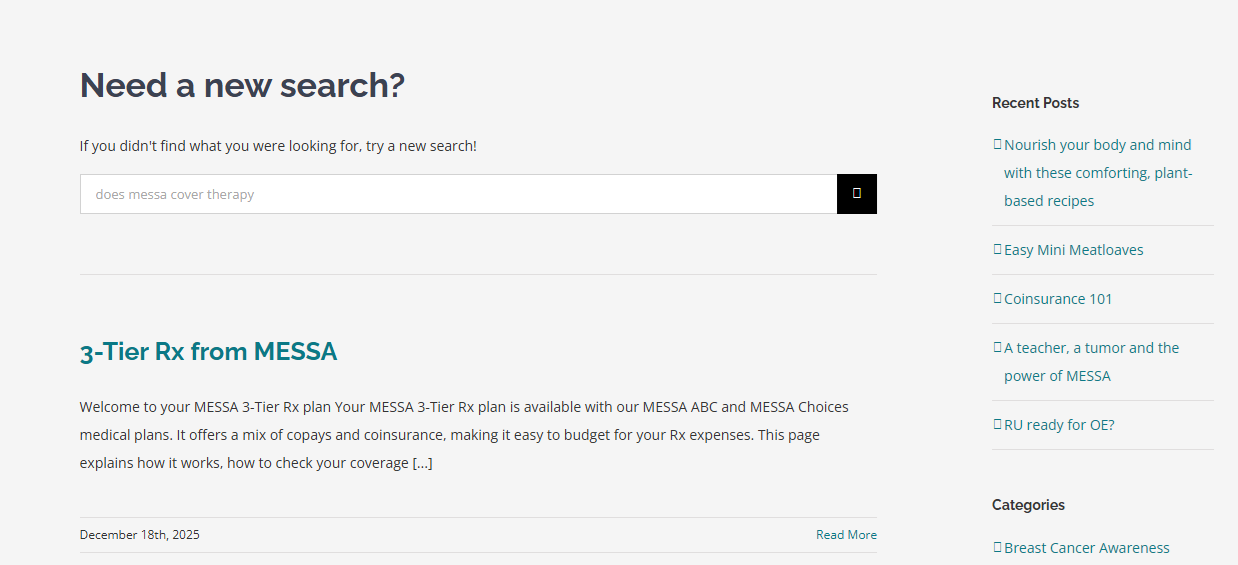Click Read More for the 3-Tier Rx post

846,535
